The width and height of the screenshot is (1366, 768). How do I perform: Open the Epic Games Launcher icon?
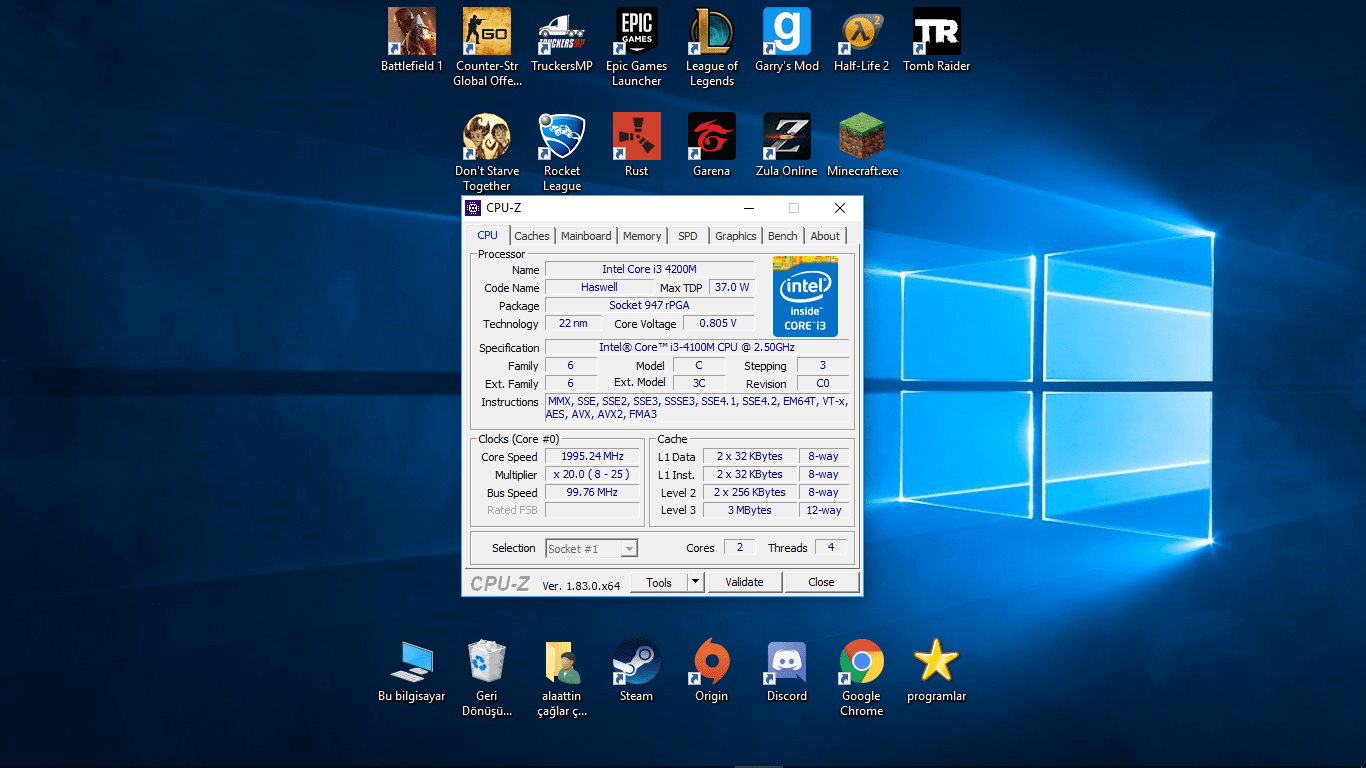(636, 33)
